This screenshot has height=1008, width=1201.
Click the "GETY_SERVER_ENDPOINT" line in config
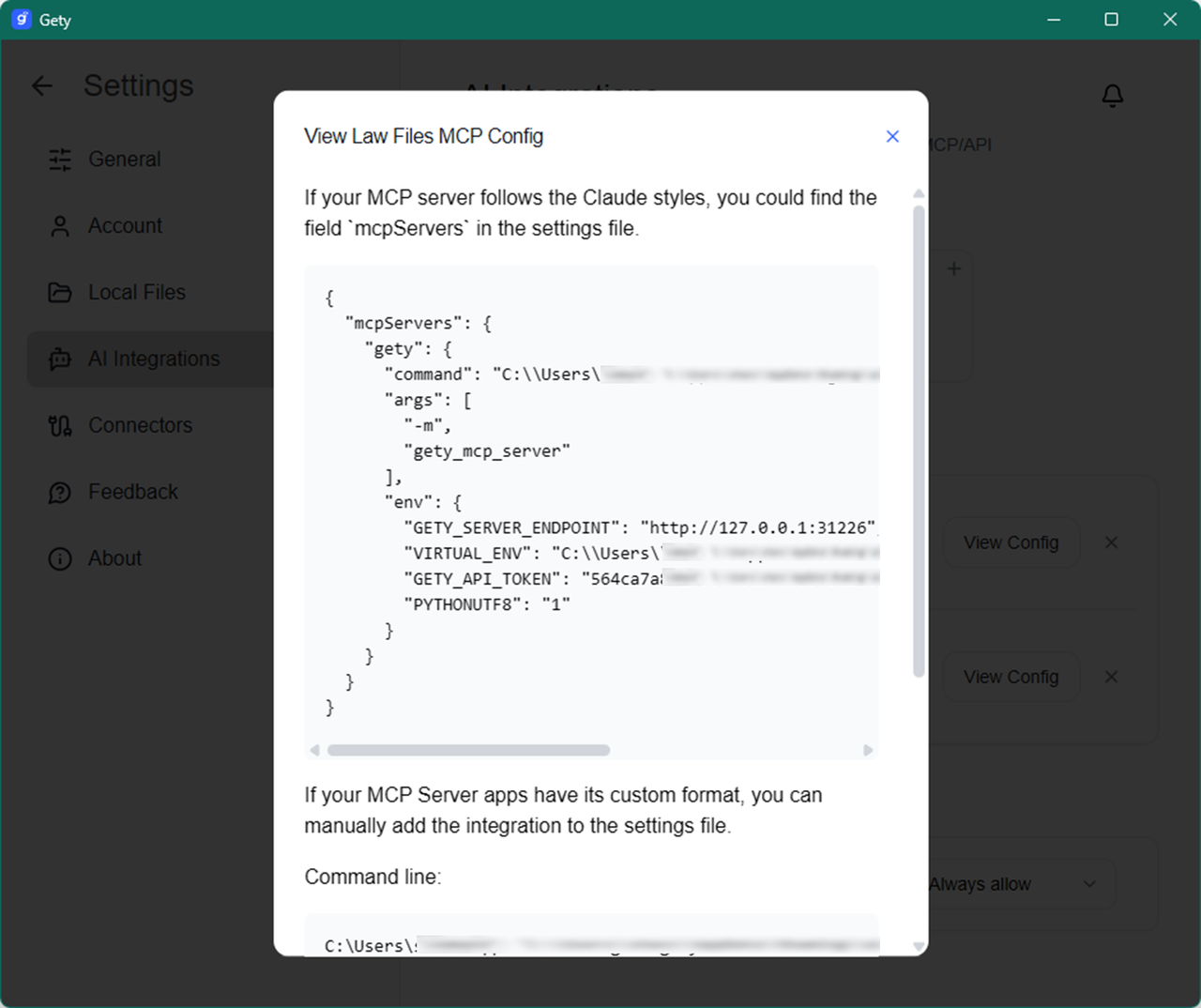[642, 528]
